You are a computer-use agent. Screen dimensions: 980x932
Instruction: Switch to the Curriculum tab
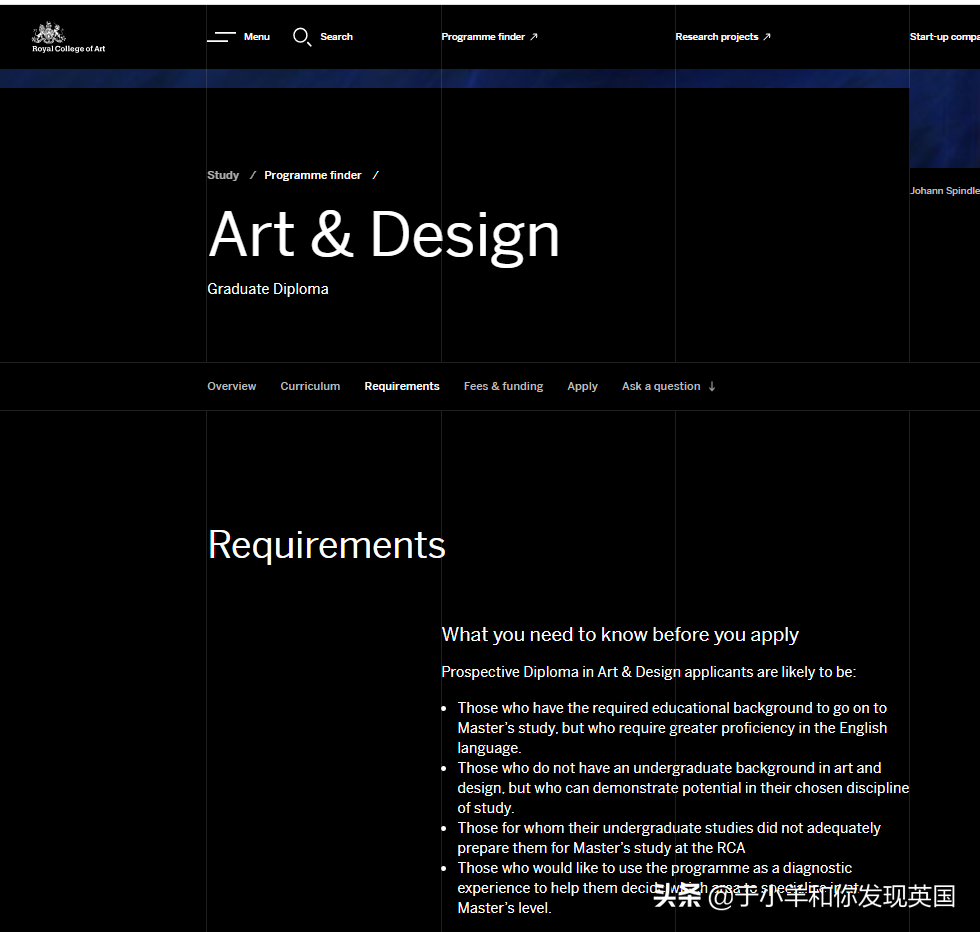tap(310, 386)
